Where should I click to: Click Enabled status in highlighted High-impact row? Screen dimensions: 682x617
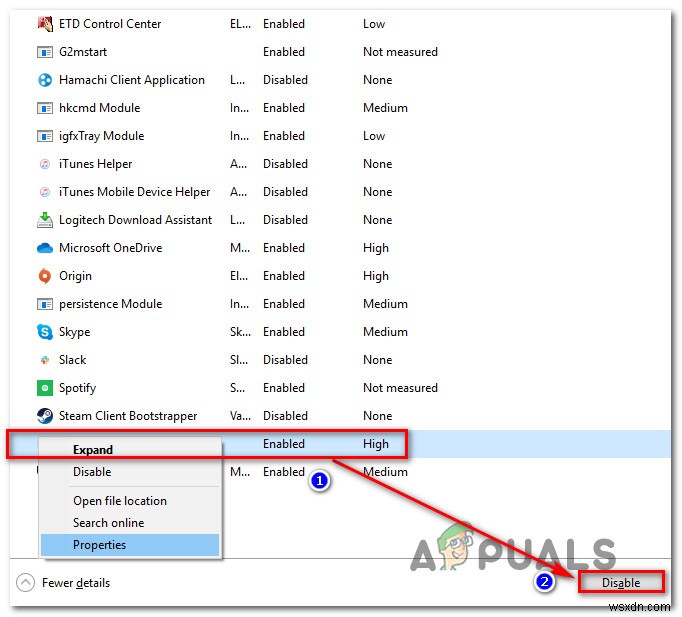[x=284, y=444]
